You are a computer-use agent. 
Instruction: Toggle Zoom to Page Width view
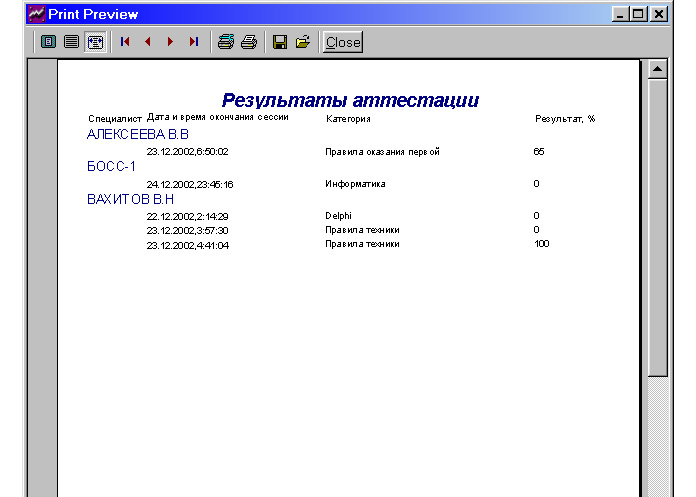[95, 42]
